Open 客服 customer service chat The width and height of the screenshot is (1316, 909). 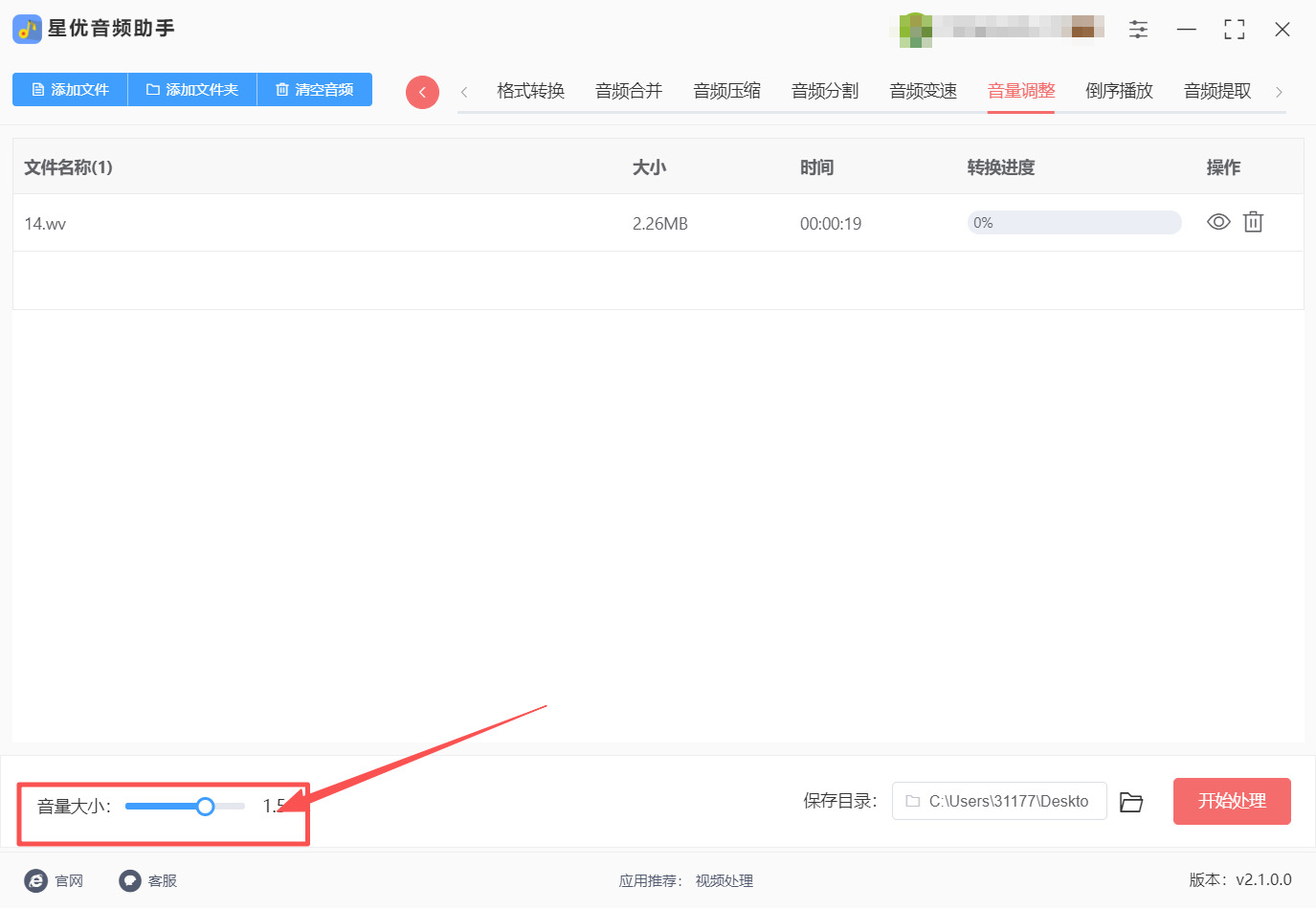[148, 880]
